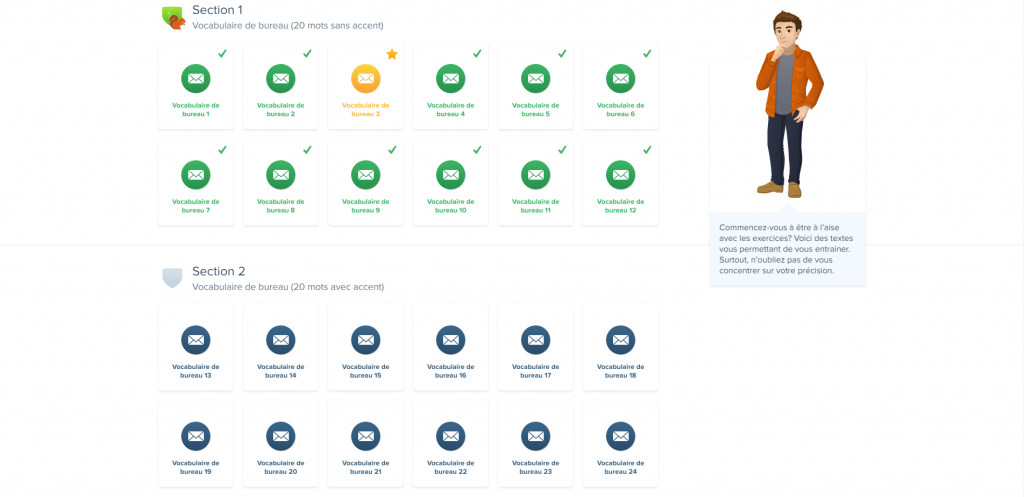The image size is (1024, 497).
Task: Click the green checkmark on exercise 1
Action: (222, 54)
